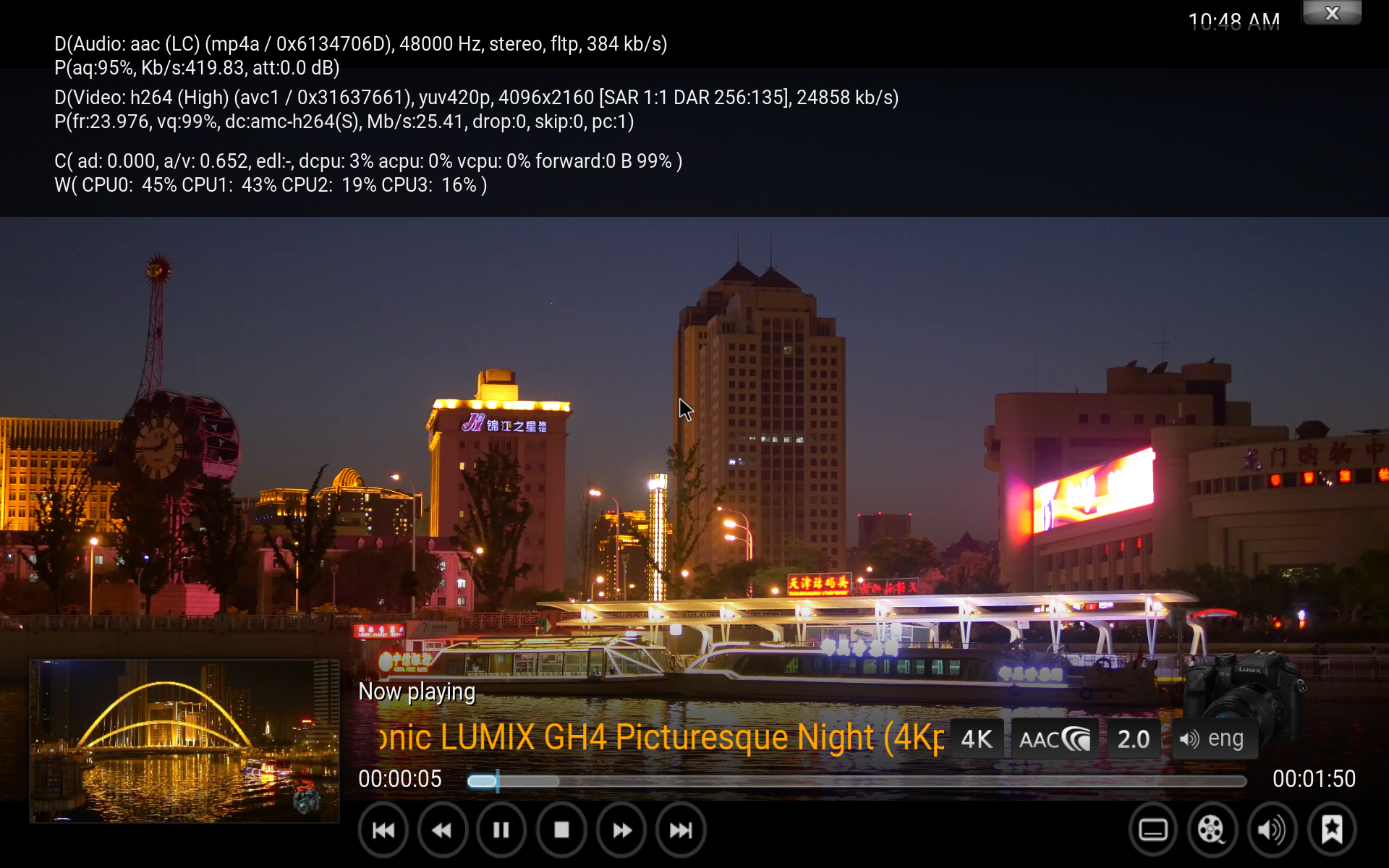
Task: Close the player with X button
Action: click(x=1332, y=13)
